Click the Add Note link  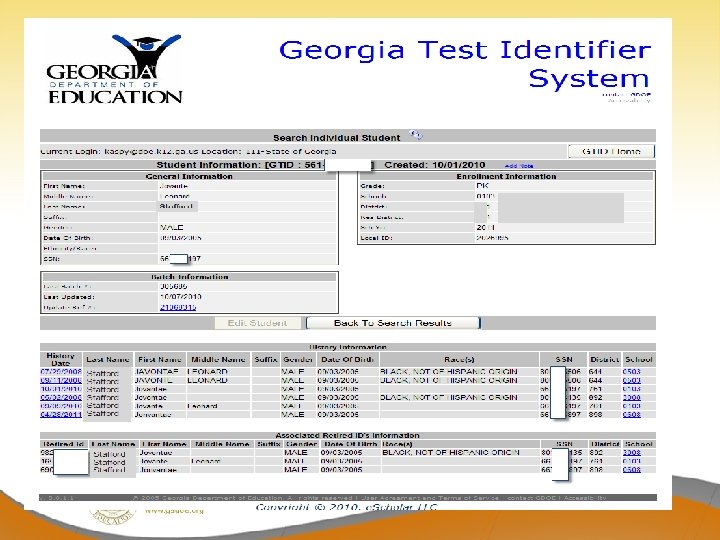coord(519,166)
